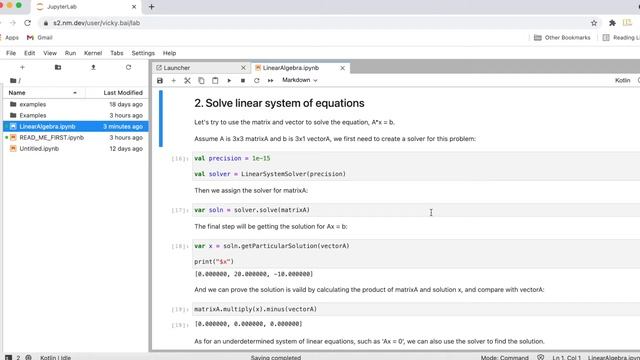Insert a cell below with plus icon

tap(173, 80)
